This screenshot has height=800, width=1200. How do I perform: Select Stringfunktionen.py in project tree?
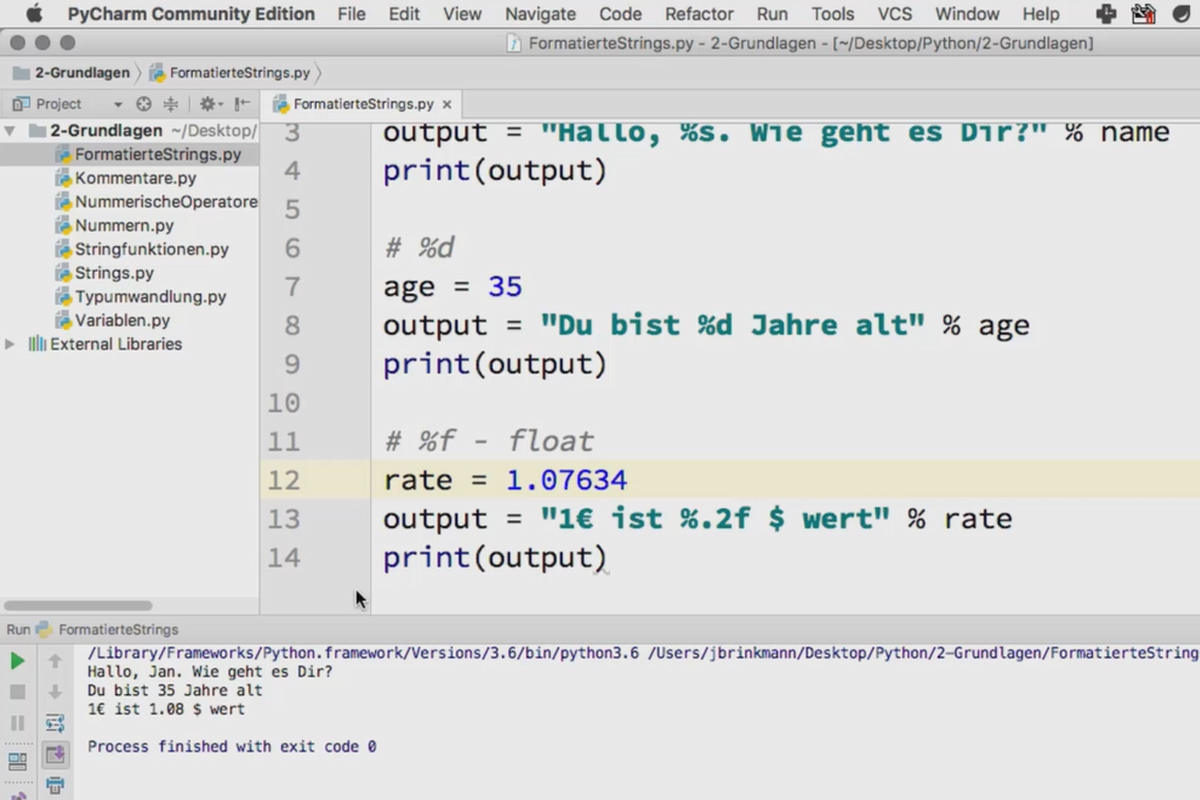click(x=142, y=249)
